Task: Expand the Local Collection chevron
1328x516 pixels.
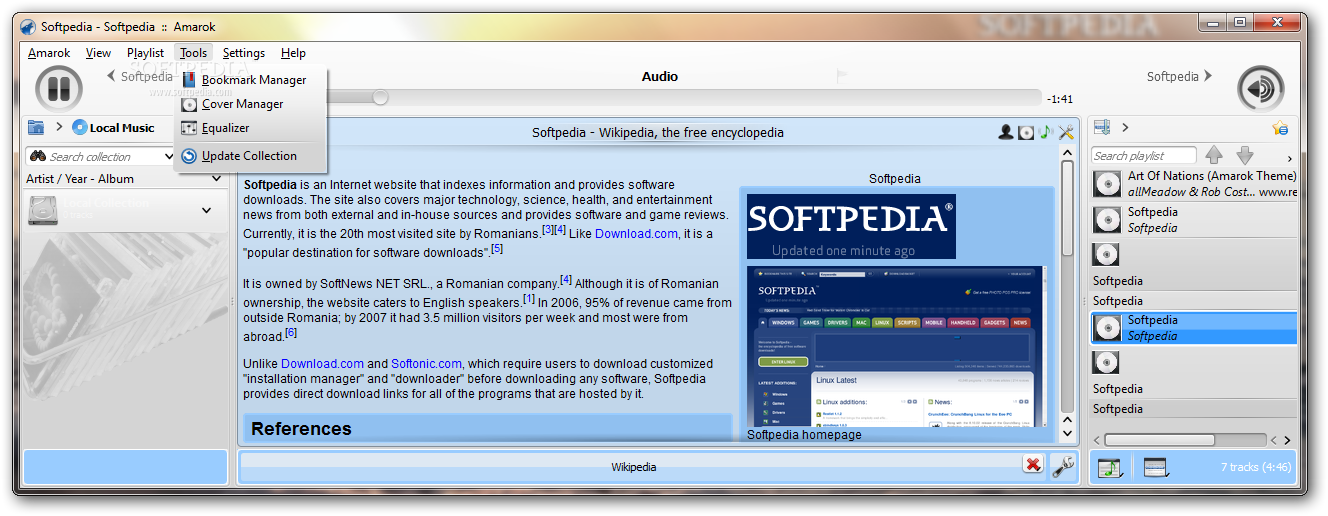Action: pyautogui.click(x=207, y=210)
